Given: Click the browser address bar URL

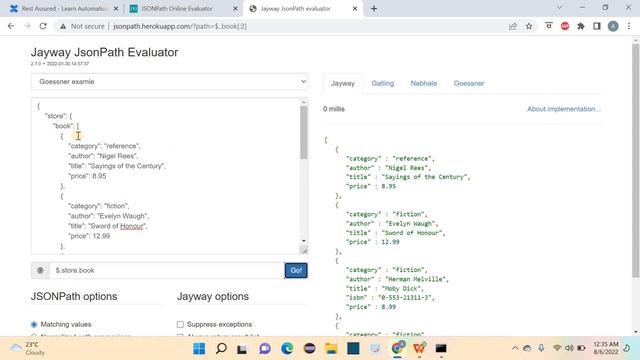Looking at the screenshot, I should [180, 26].
